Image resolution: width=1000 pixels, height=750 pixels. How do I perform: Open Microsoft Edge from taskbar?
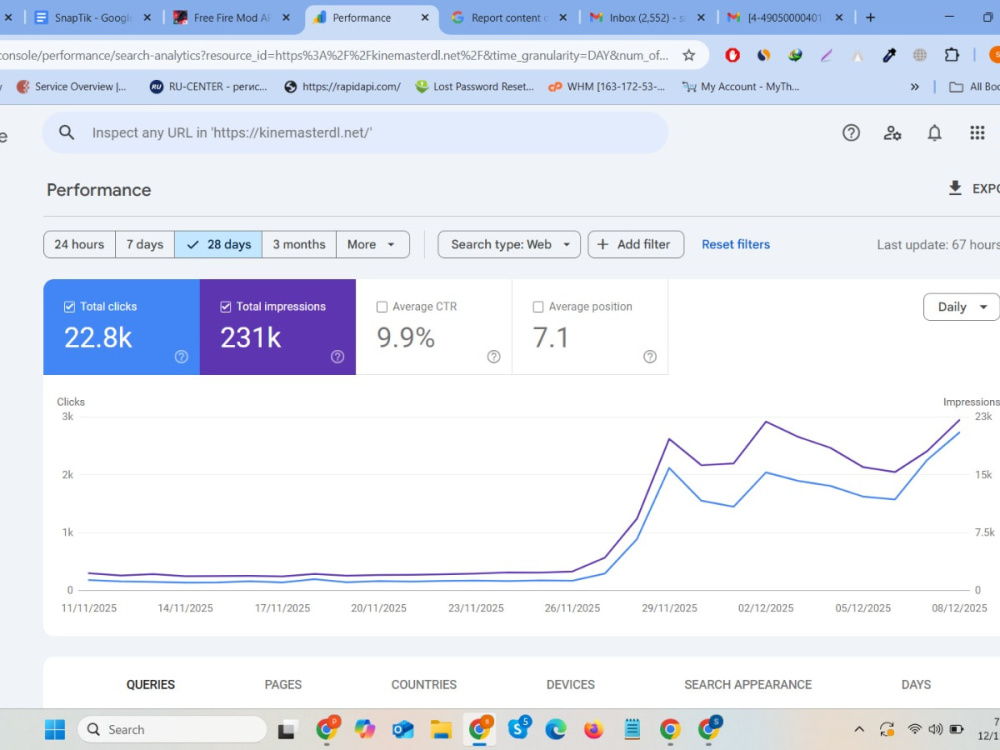click(x=555, y=729)
